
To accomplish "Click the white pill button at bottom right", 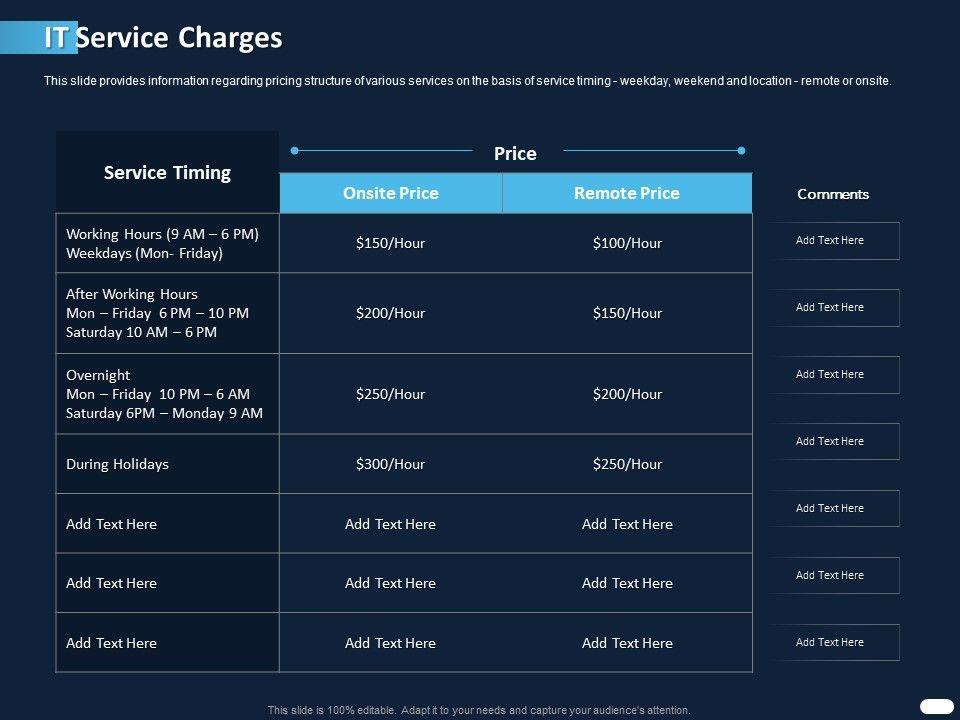I will [x=936, y=706].
